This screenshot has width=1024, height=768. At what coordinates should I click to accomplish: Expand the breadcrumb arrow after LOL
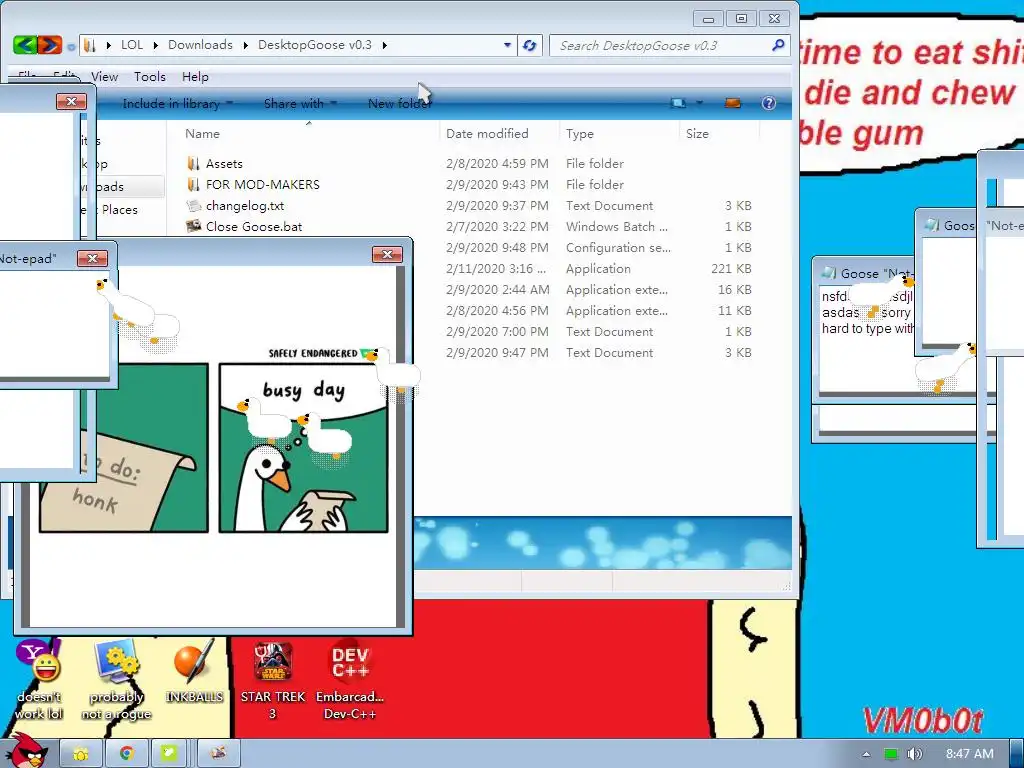click(x=155, y=45)
